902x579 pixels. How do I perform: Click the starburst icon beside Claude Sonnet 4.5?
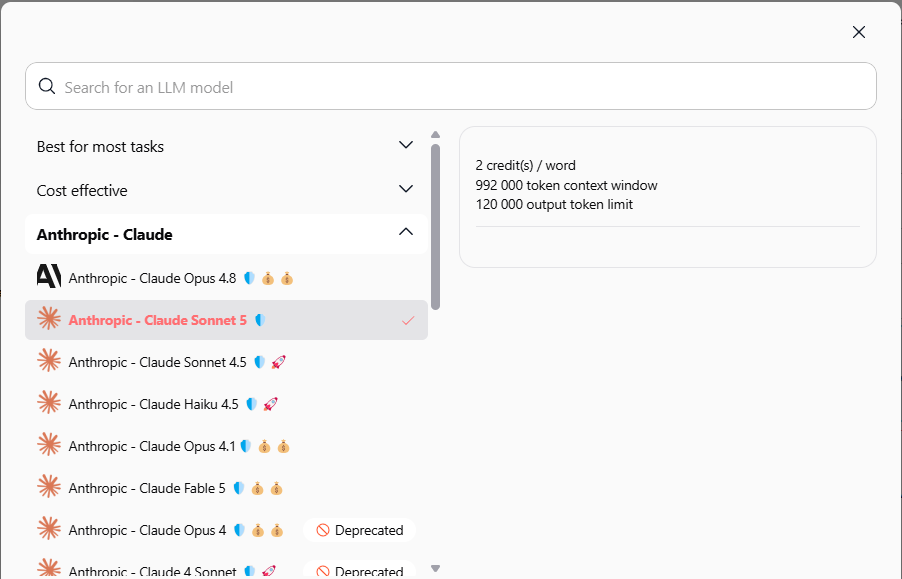click(x=48, y=361)
